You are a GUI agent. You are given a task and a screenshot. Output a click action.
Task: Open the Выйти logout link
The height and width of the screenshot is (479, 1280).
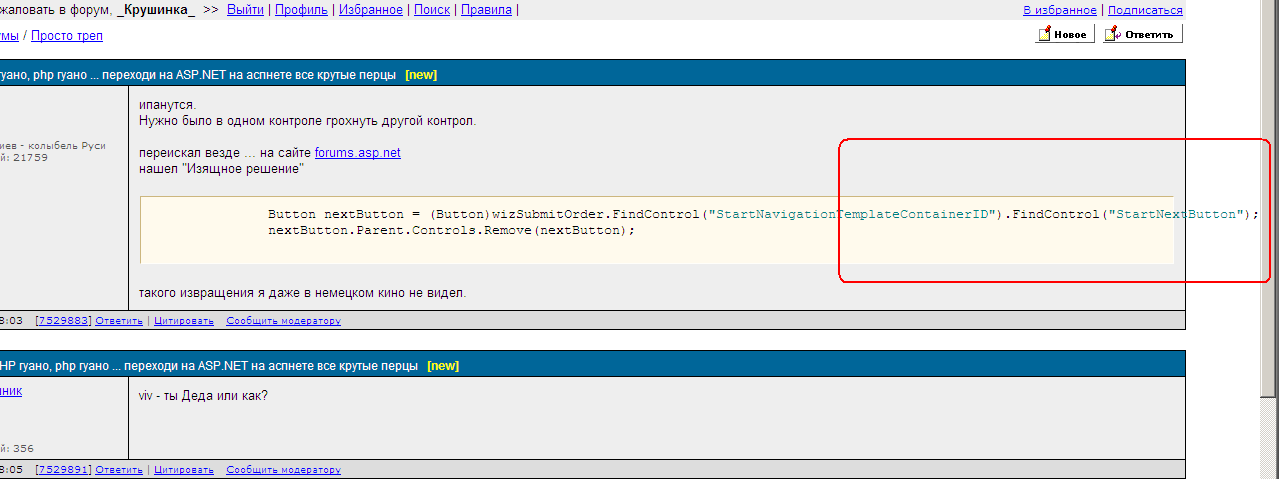245,10
